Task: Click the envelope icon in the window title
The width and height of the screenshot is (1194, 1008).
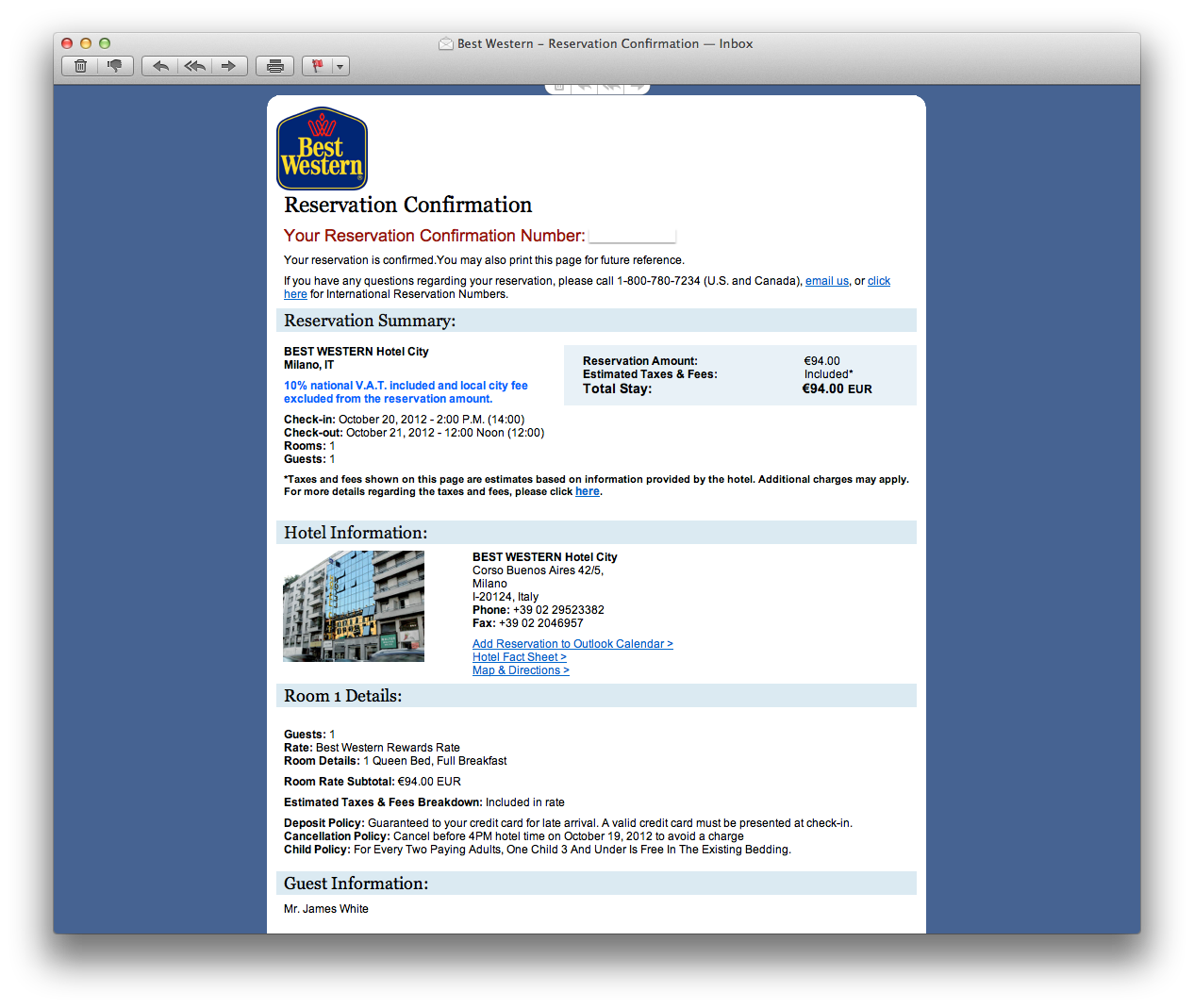Action: coord(446,43)
